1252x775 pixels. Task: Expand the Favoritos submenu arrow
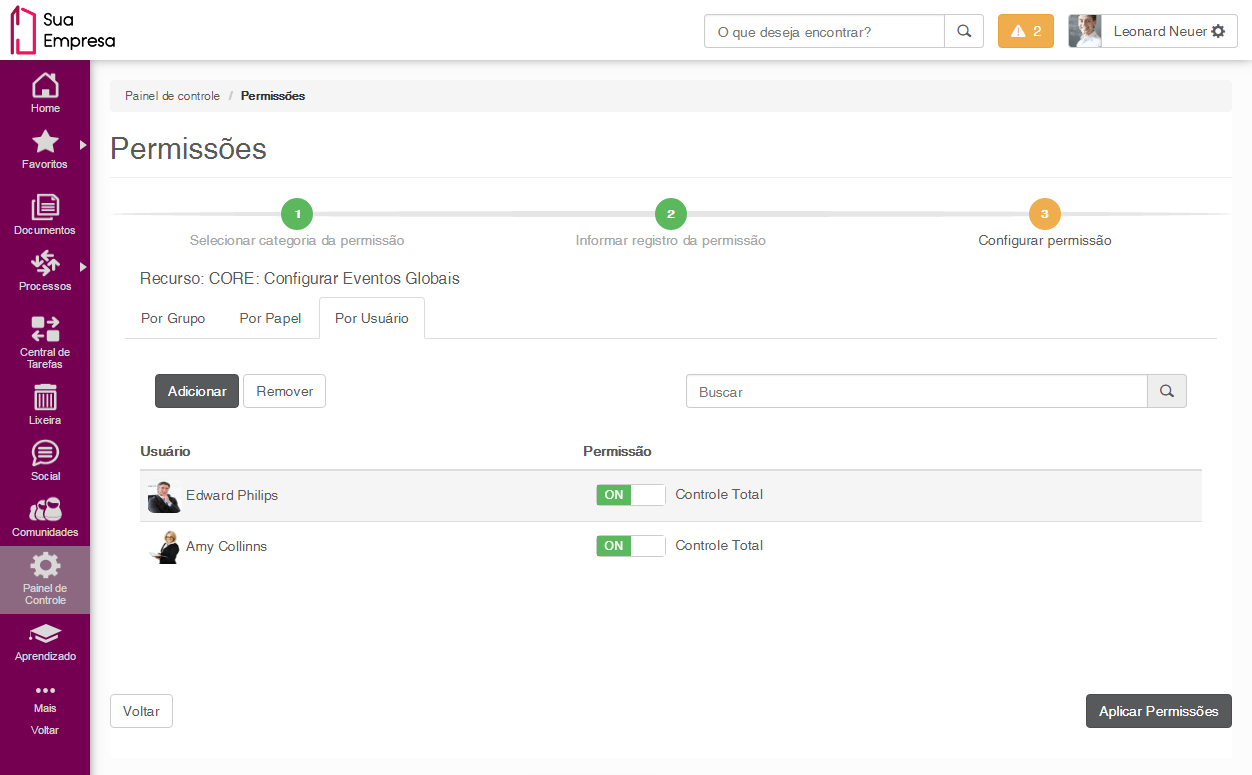tap(83, 144)
